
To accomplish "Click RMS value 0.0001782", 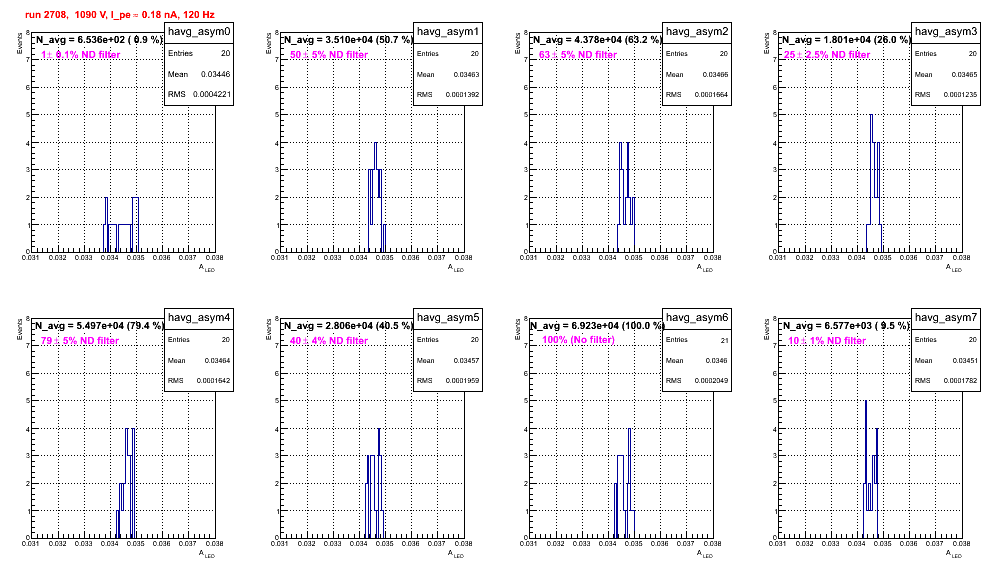I will (x=960, y=381).
